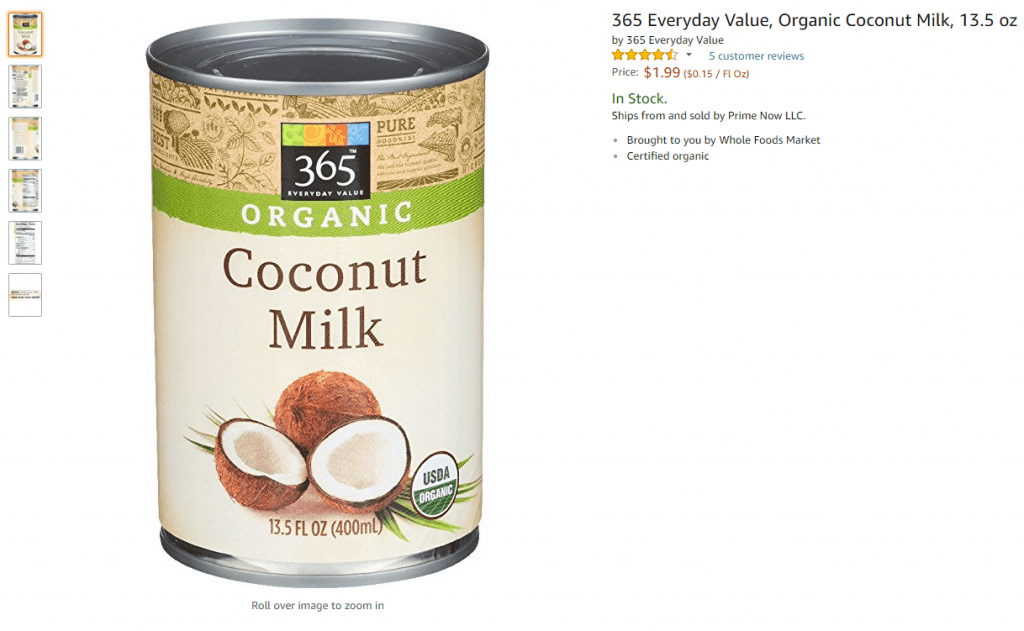Click the USDA Organic seal on the can
Screen dimensions: 1024x631
point(436,484)
